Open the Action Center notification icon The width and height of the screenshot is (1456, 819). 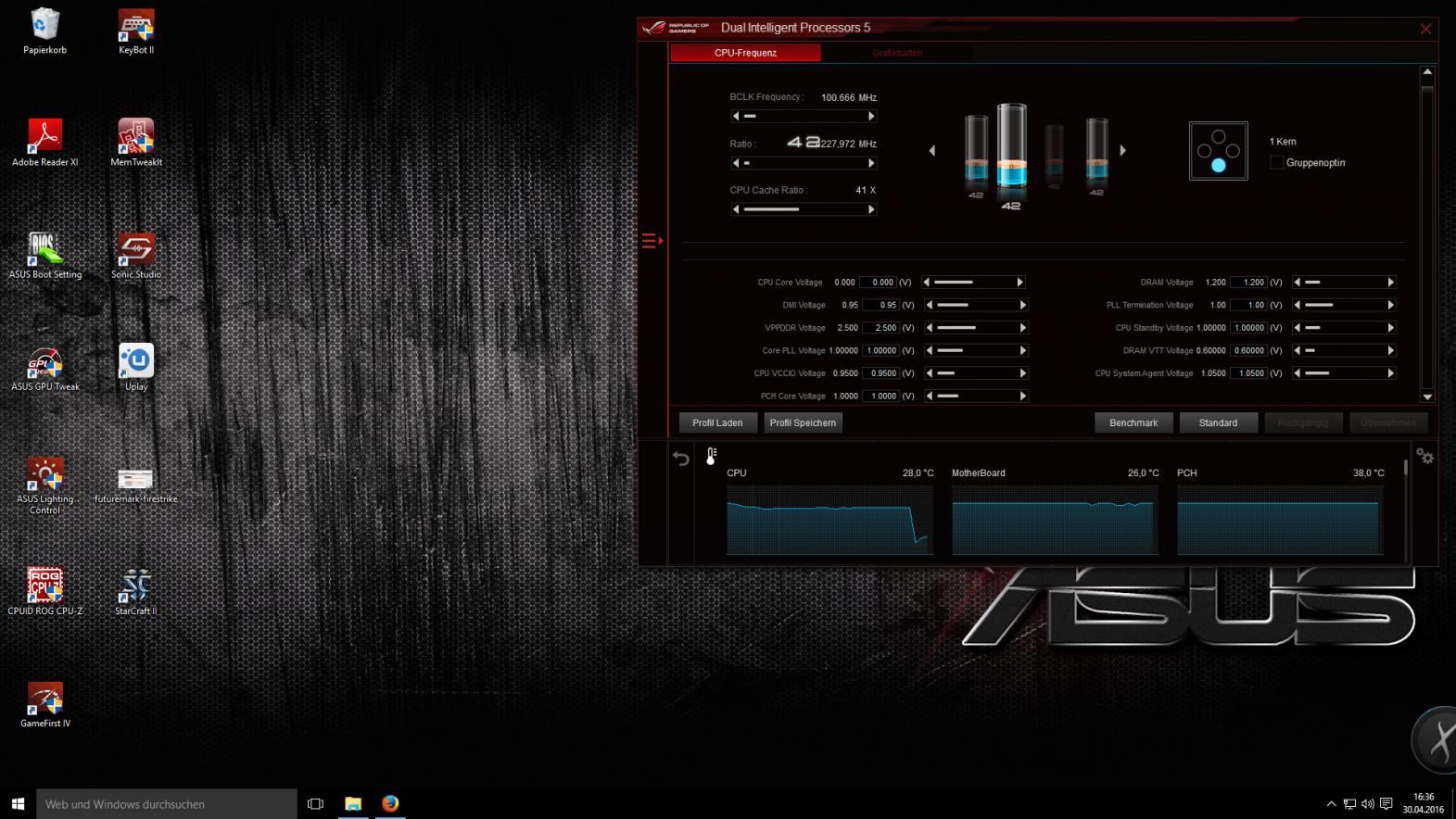[x=1386, y=804]
